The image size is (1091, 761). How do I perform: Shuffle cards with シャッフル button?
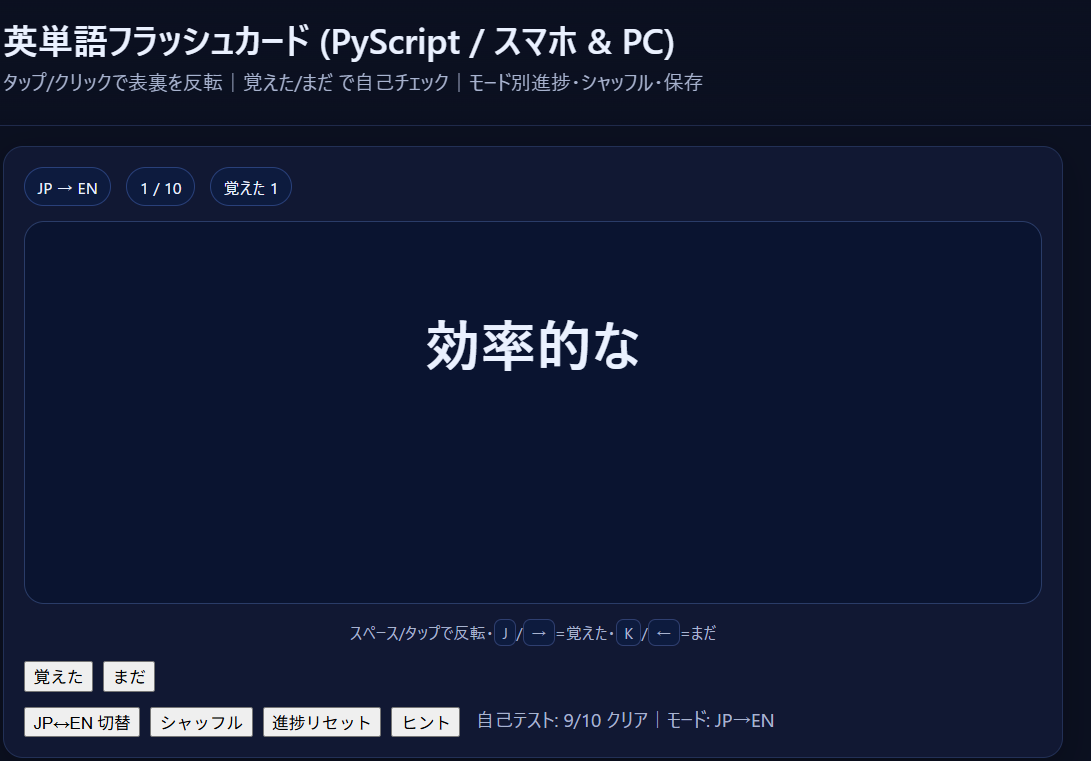[201, 722]
